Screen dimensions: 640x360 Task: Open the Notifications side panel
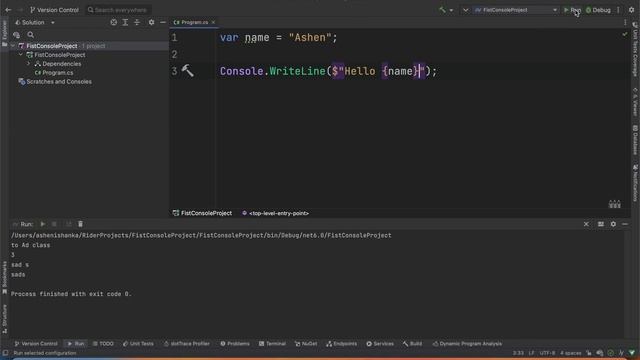point(635,183)
